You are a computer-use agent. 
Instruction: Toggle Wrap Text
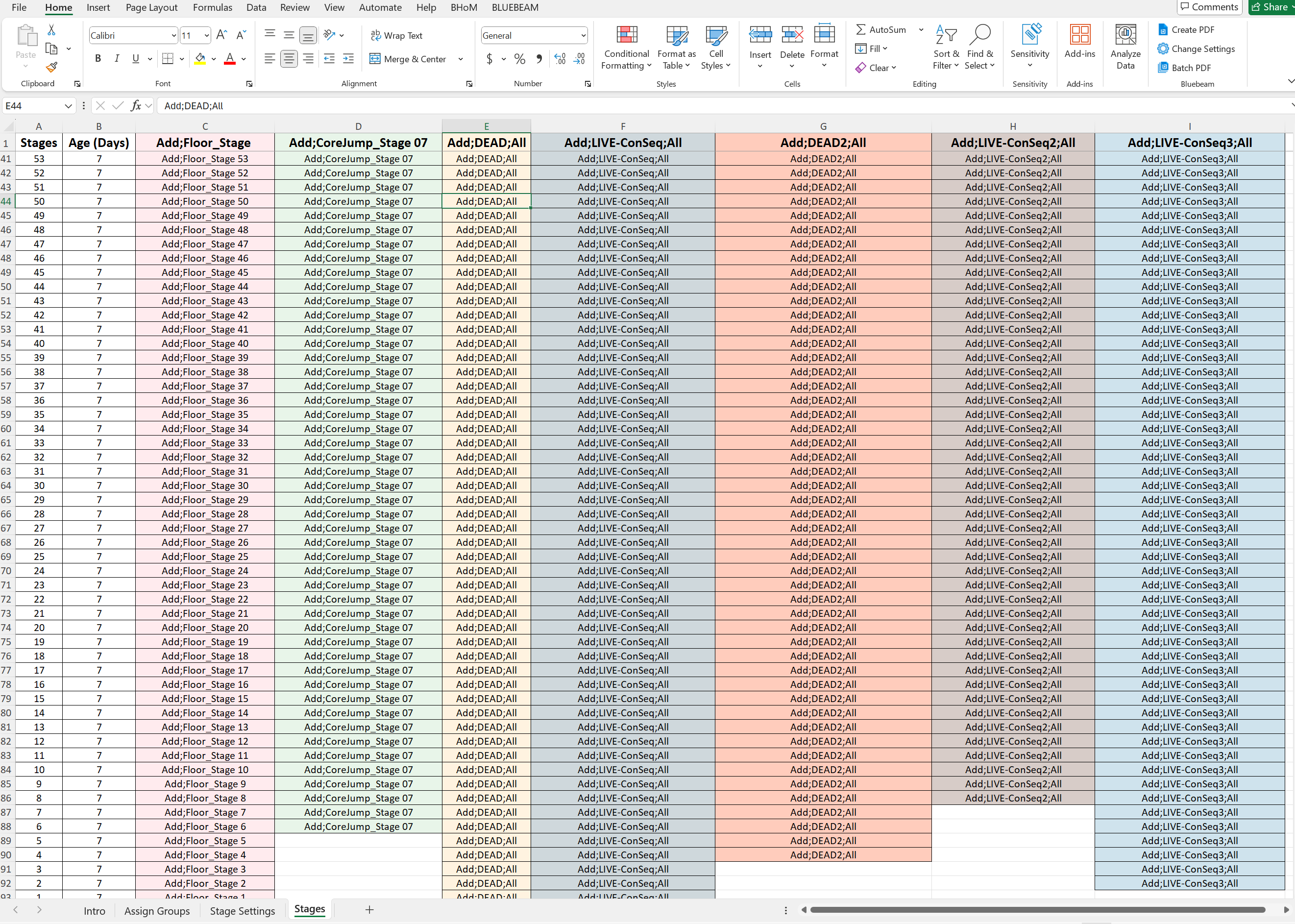[396, 35]
